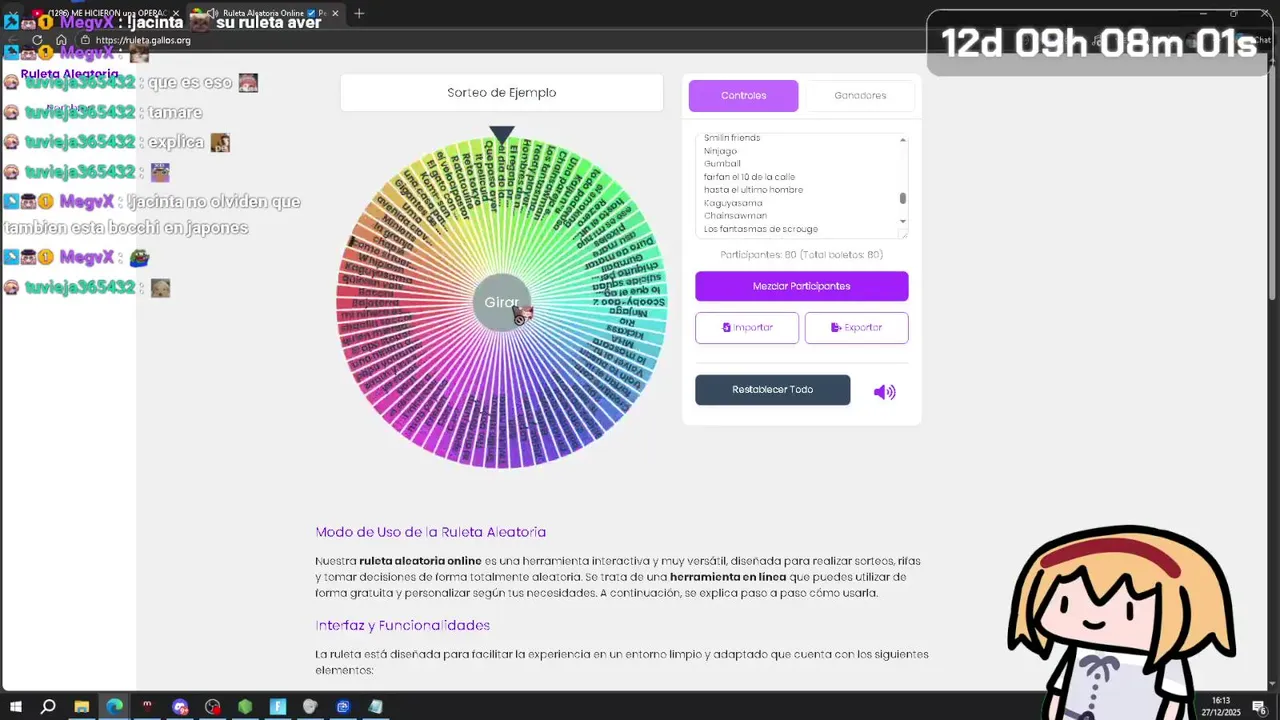Click the Sorteo de Ejemplo title field
1280x720 pixels.
[x=501, y=93]
